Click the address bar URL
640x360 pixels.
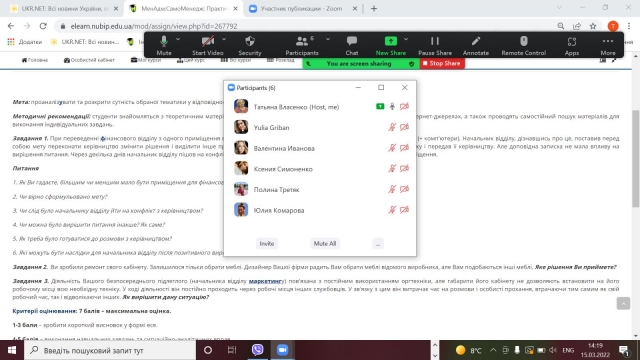[154, 26]
